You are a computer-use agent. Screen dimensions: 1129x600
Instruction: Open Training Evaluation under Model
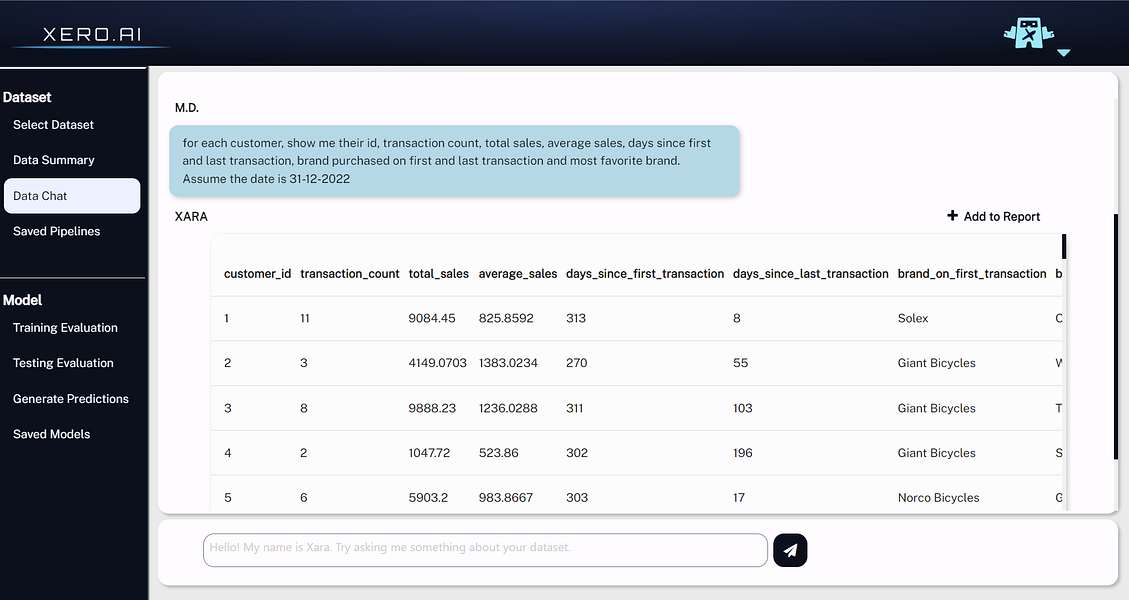pos(65,327)
